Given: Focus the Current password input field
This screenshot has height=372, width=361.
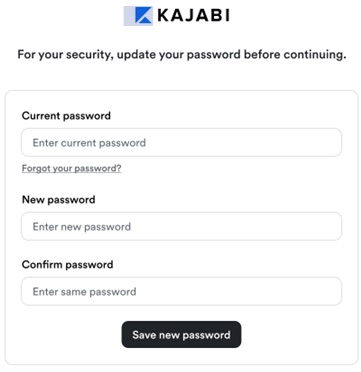Looking at the screenshot, I should [x=181, y=143].
